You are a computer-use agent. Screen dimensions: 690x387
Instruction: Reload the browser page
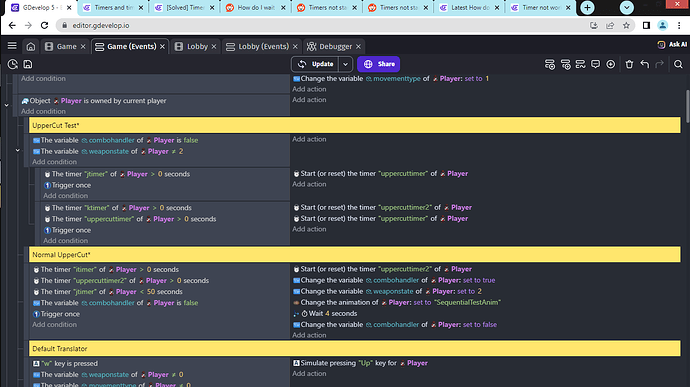tap(44, 26)
